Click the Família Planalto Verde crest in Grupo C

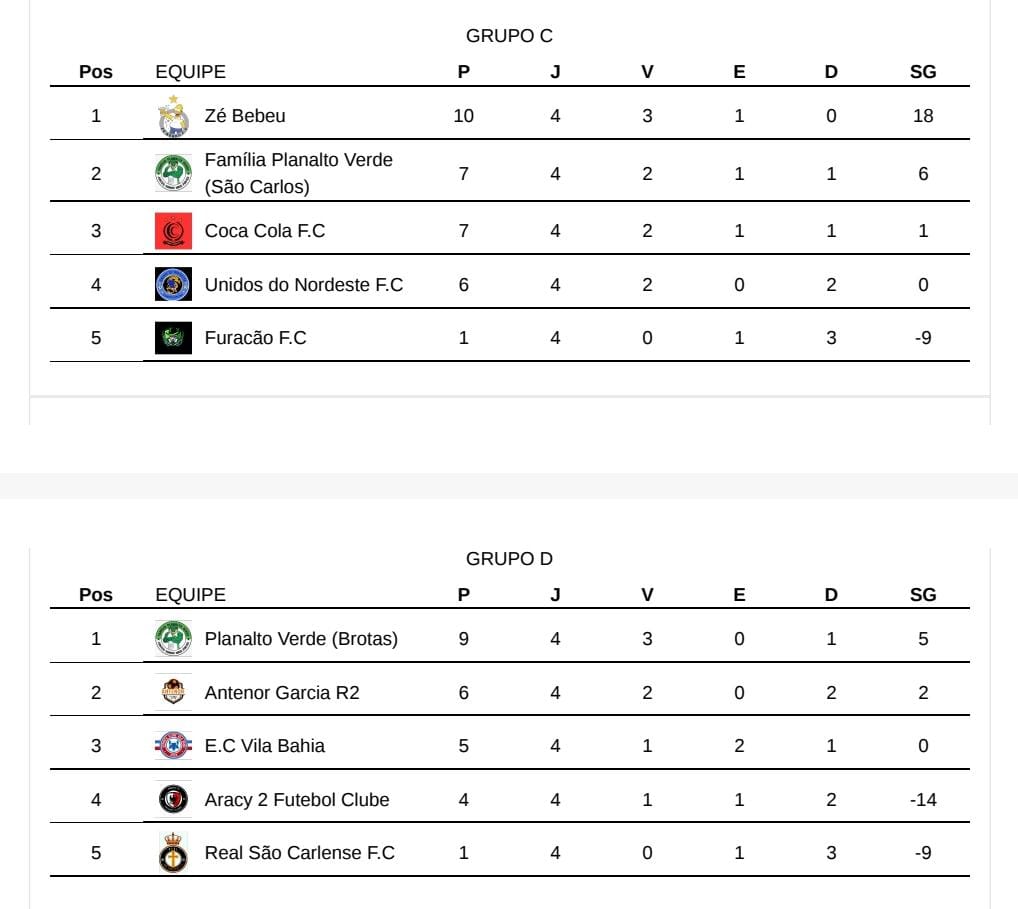(x=173, y=173)
